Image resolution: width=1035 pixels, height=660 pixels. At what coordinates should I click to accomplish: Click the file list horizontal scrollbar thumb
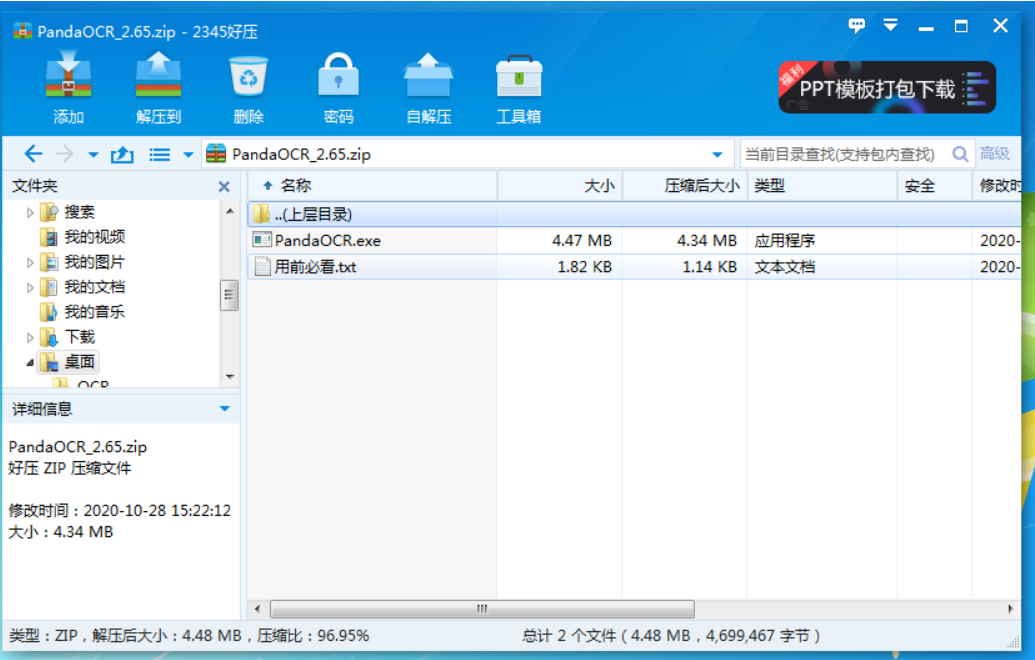point(482,609)
